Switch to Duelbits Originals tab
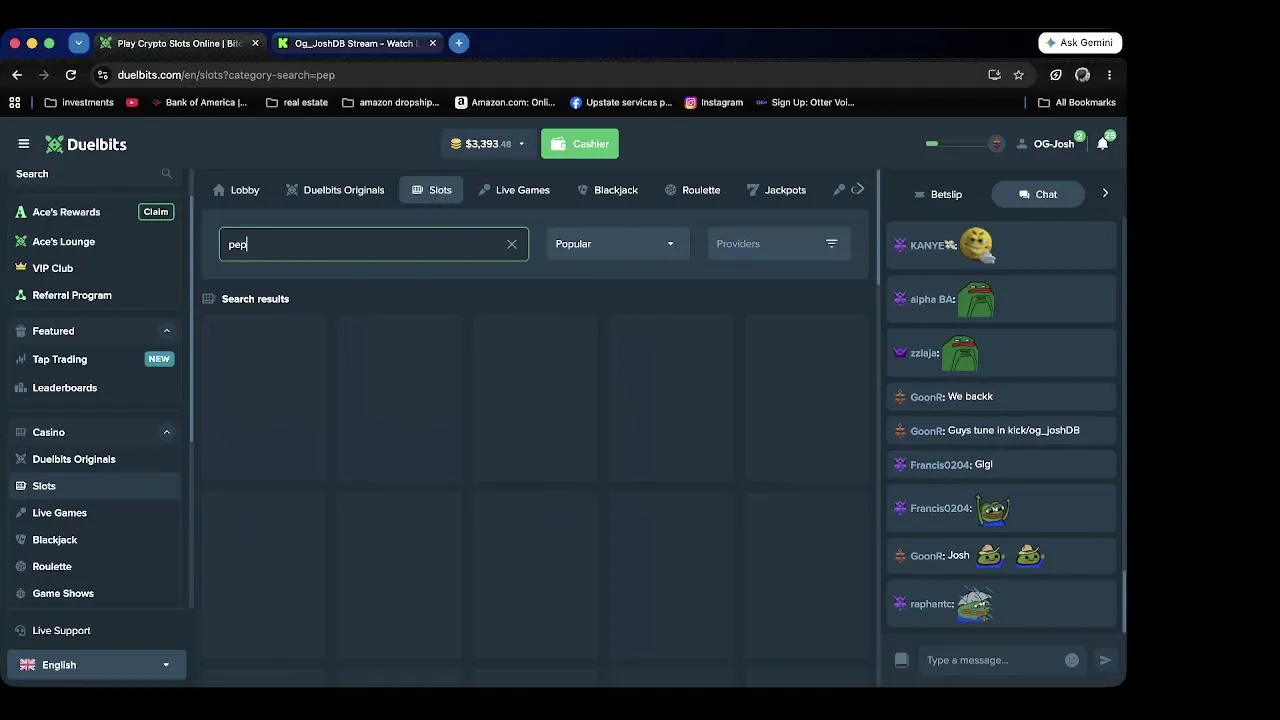The height and width of the screenshot is (720, 1280). coord(335,190)
